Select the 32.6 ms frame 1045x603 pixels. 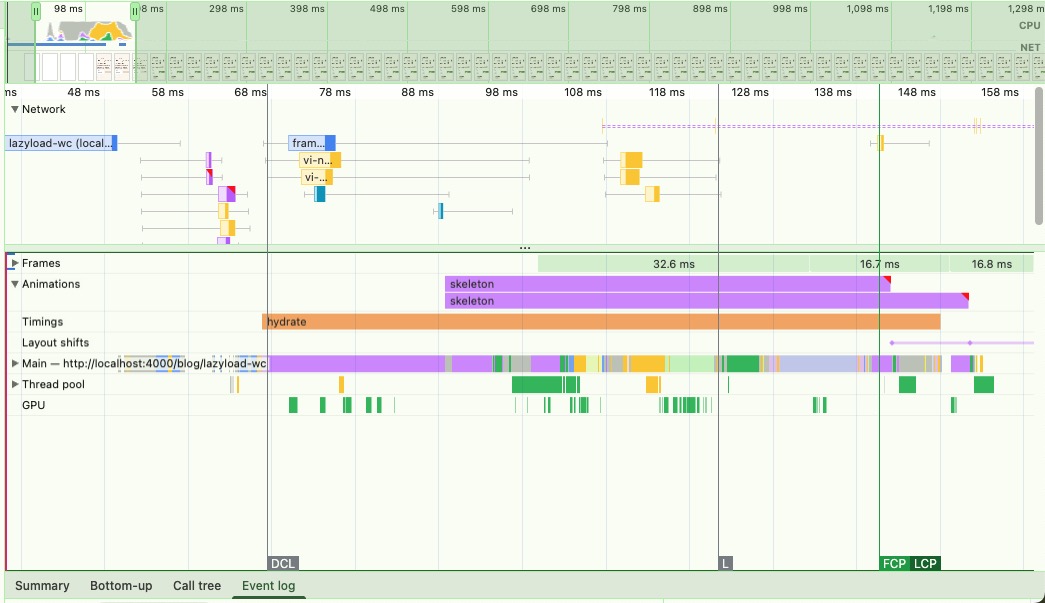coord(673,264)
